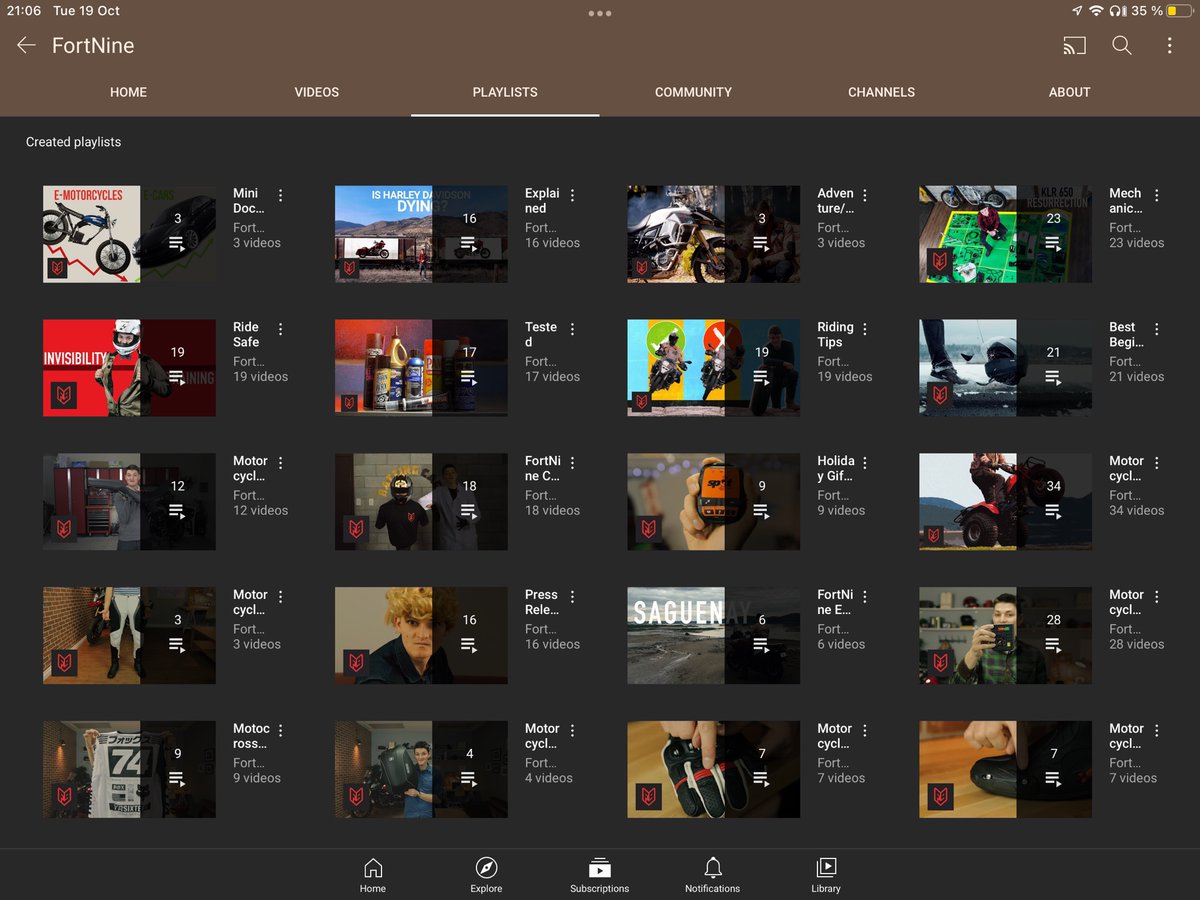The image size is (1200, 900).
Task: Open the Riding Tips playlist title
Action: [835, 334]
